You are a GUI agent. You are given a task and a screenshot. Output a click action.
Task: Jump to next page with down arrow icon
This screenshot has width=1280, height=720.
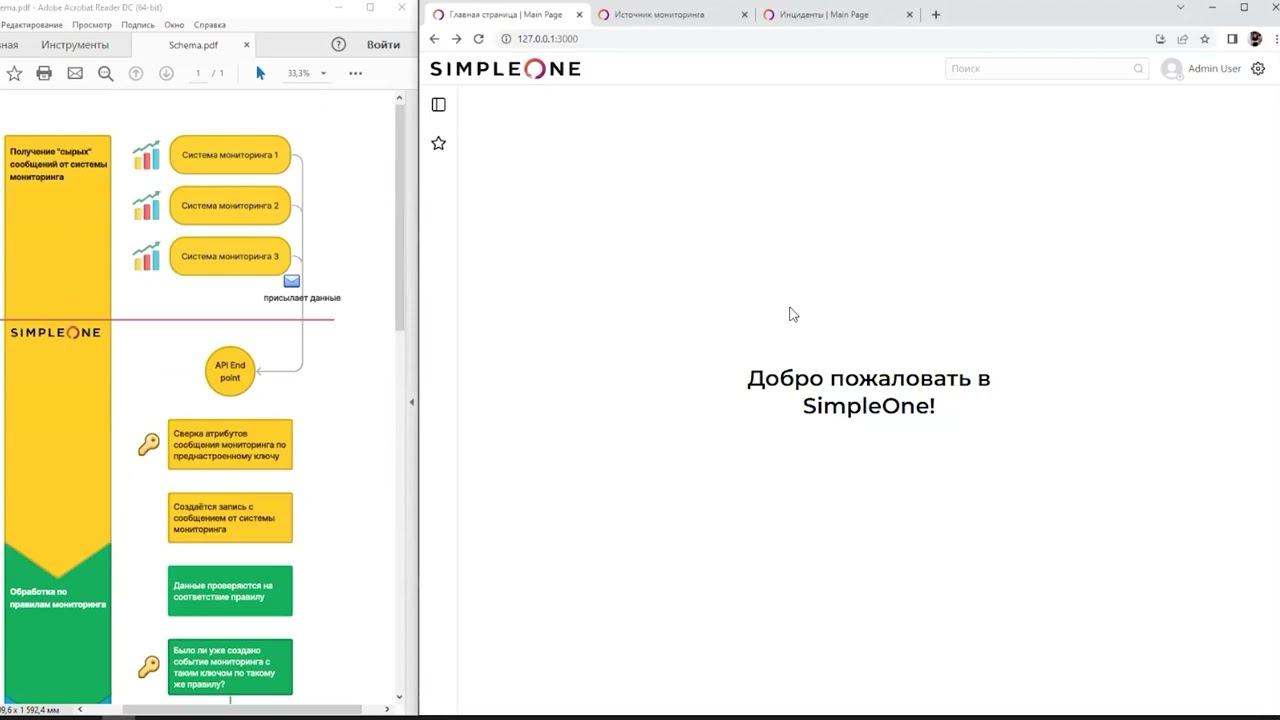[x=167, y=72]
